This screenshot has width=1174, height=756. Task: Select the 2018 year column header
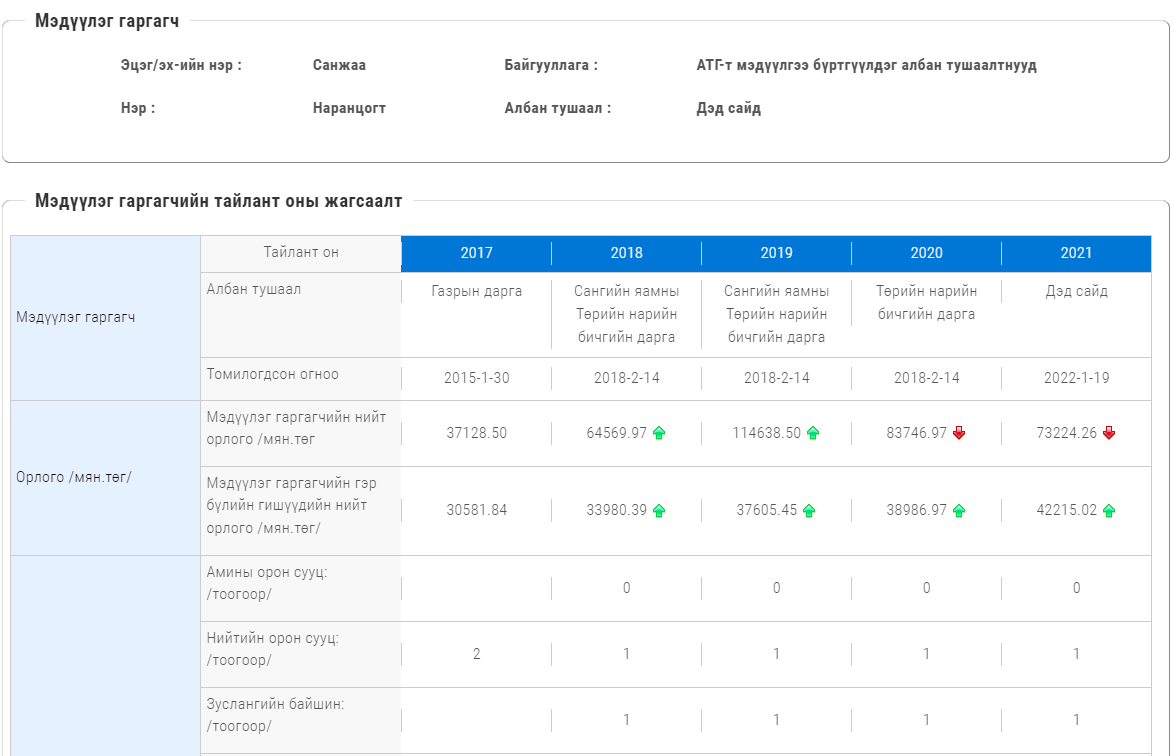pos(626,253)
